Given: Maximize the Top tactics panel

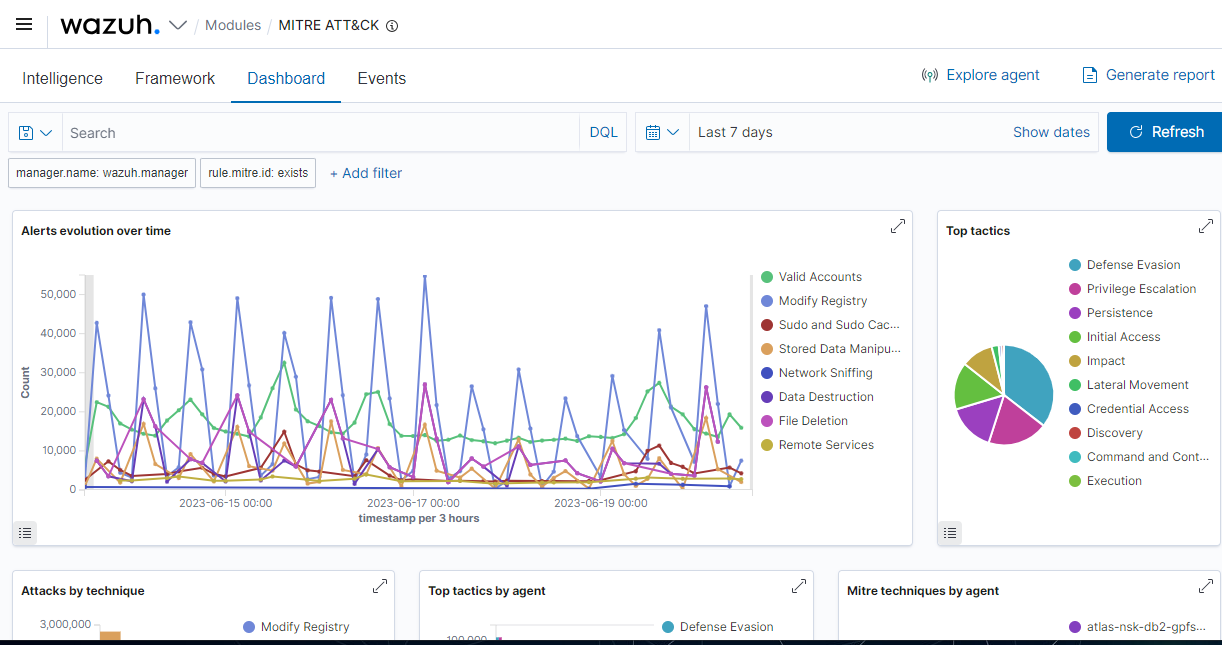Looking at the screenshot, I should click(x=1205, y=227).
